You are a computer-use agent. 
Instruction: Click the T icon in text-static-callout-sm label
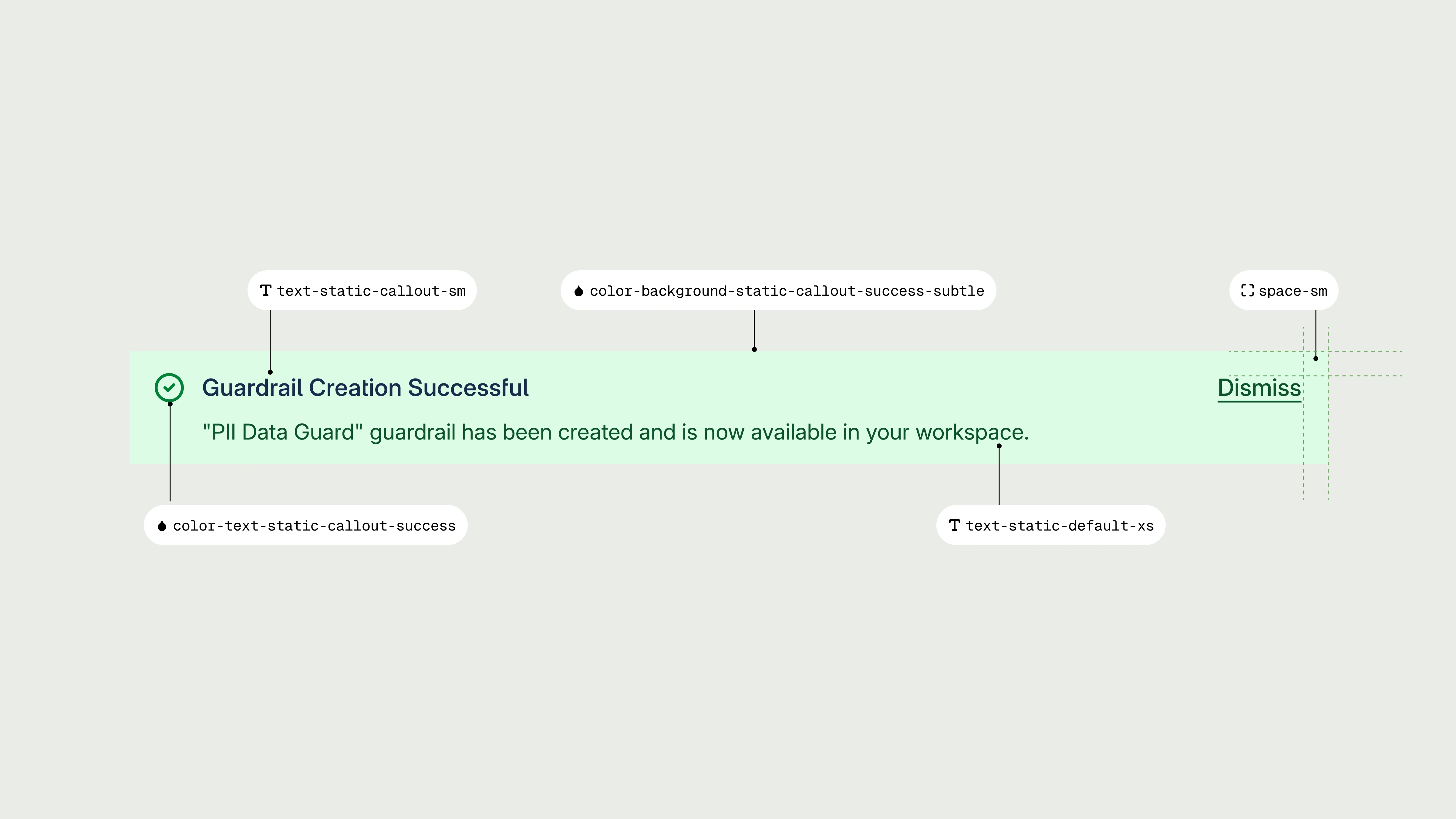click(265, 291)
